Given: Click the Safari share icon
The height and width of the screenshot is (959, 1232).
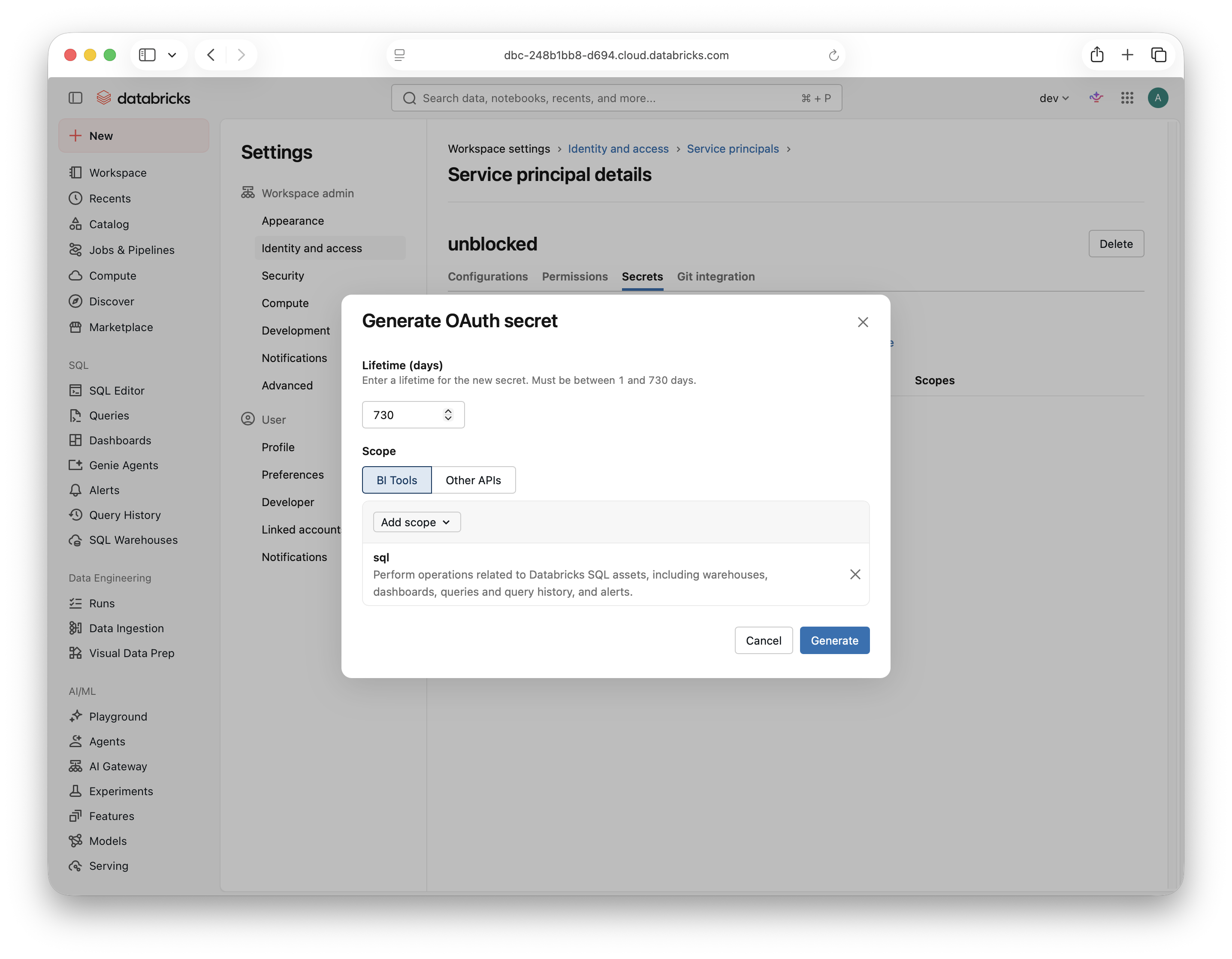Looking at the screenshot, I should pyautogui.click(x=1096, y=55).
